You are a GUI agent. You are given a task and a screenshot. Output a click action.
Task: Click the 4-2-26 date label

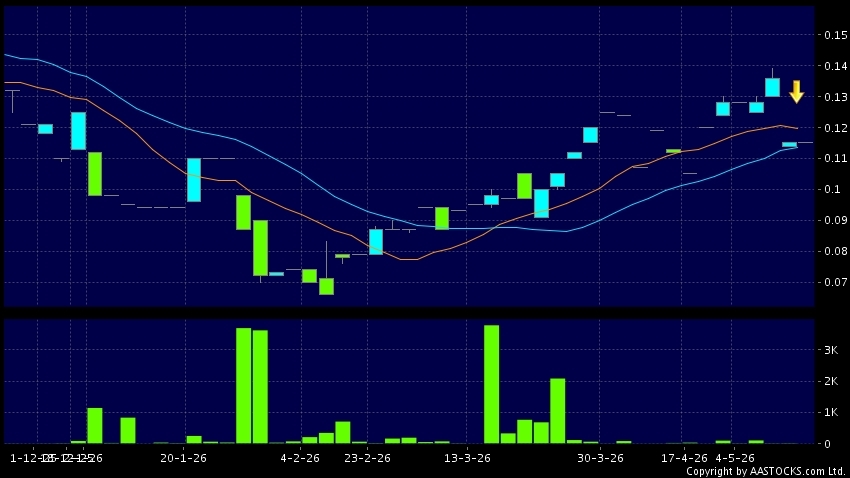pos(300,458)
